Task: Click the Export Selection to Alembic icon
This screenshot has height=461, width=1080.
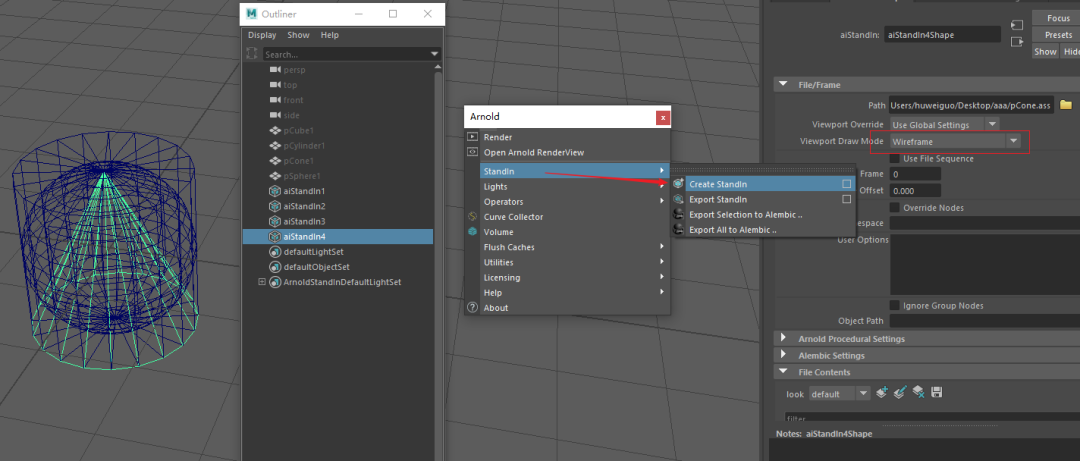Action: [678, 214]
